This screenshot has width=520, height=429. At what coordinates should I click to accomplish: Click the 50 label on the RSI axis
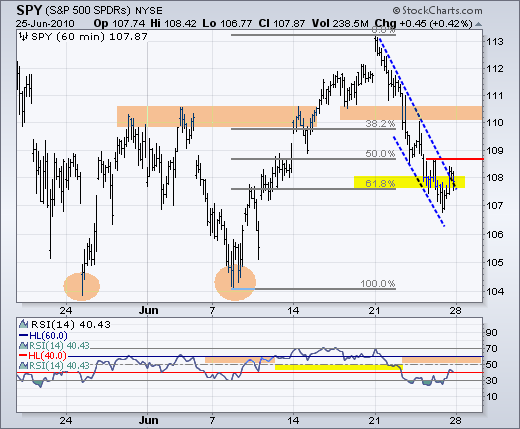491,365
